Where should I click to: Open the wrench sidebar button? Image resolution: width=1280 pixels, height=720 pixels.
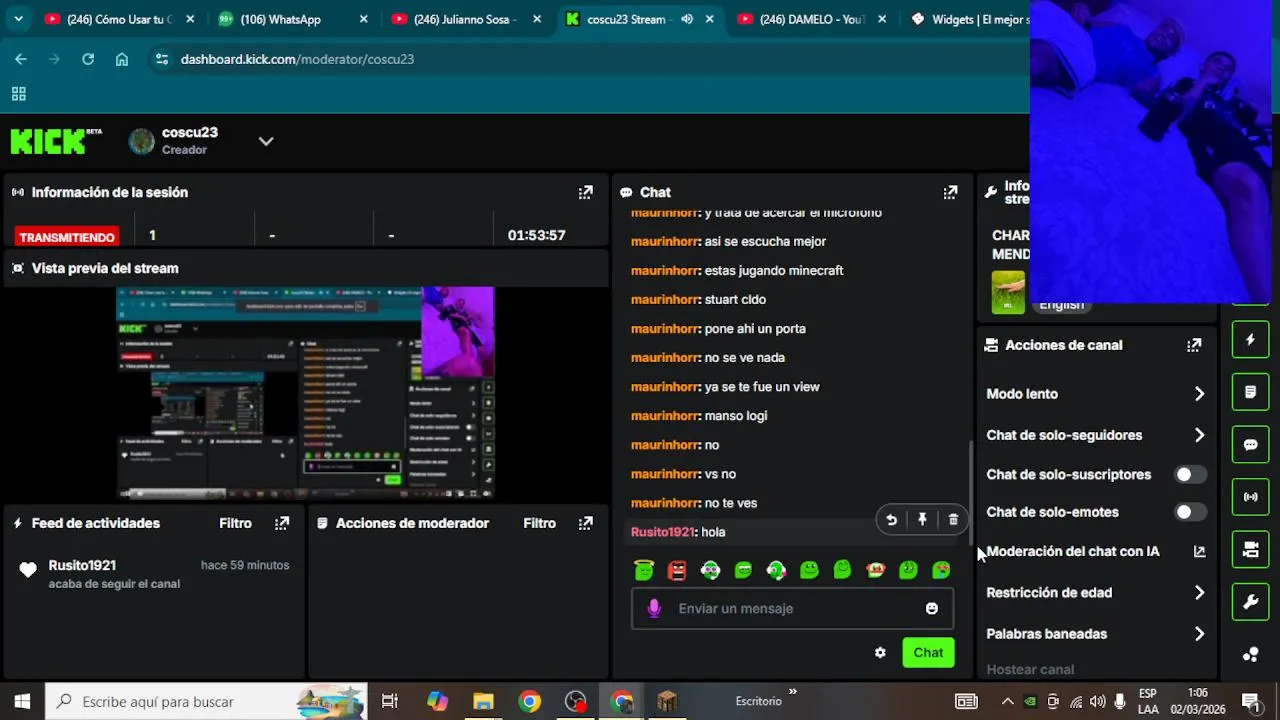(1250, 602)
